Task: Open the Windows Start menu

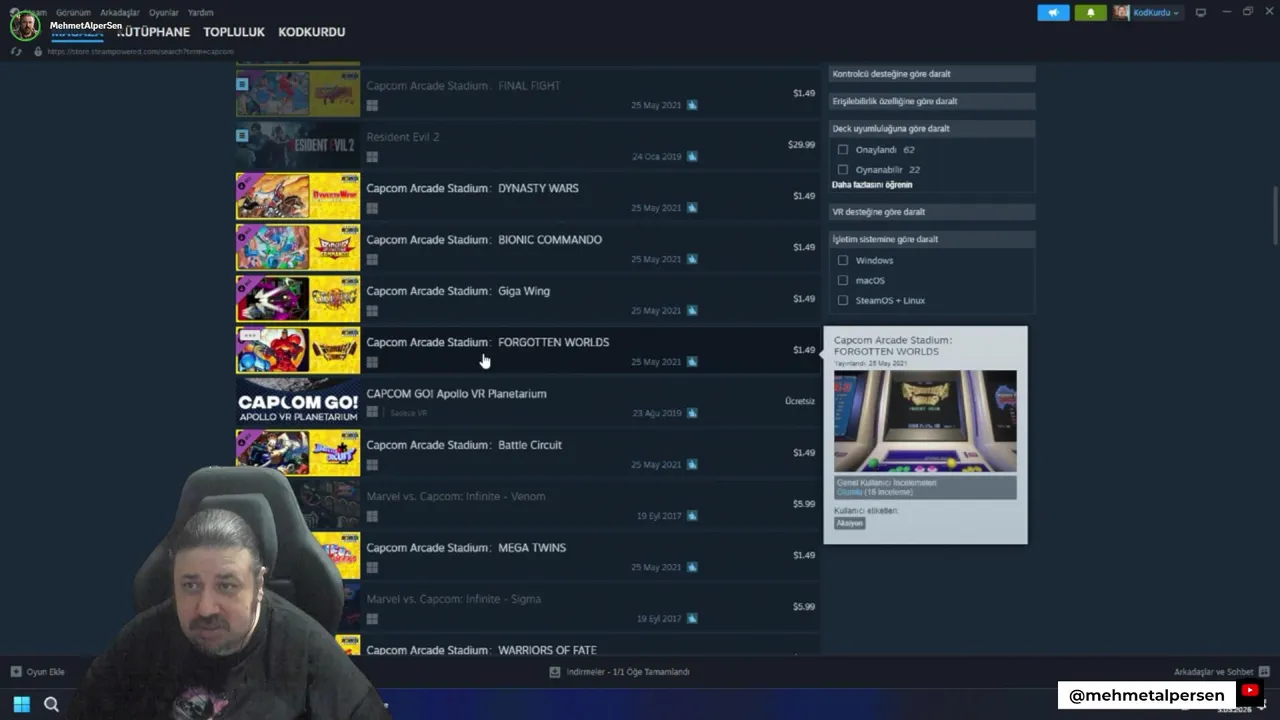Action: 21,704
